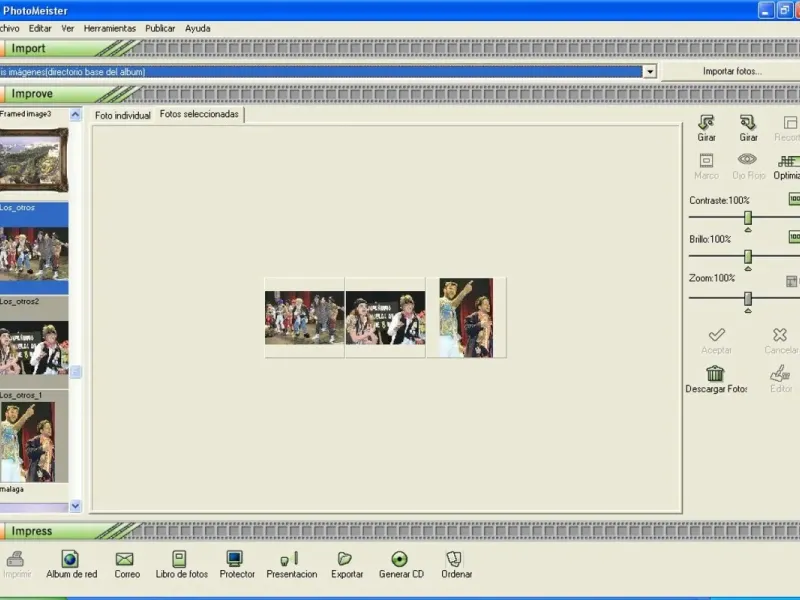The width and height of the screenshot is (800, 600).
Task: Reset brightness with the 100 icon
Action: 794,237
